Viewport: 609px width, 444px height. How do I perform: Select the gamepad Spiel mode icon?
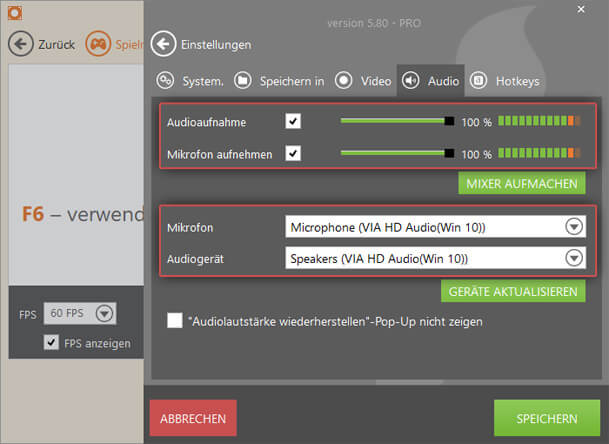coord(98,44)
